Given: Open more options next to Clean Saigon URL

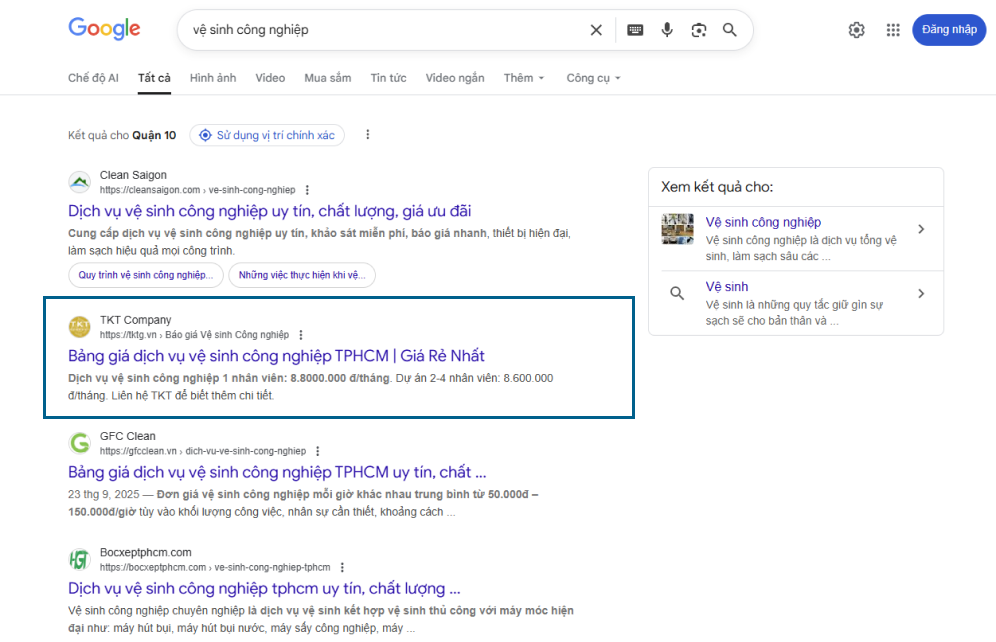Looking at the screenshot, I should click(307, 190).
